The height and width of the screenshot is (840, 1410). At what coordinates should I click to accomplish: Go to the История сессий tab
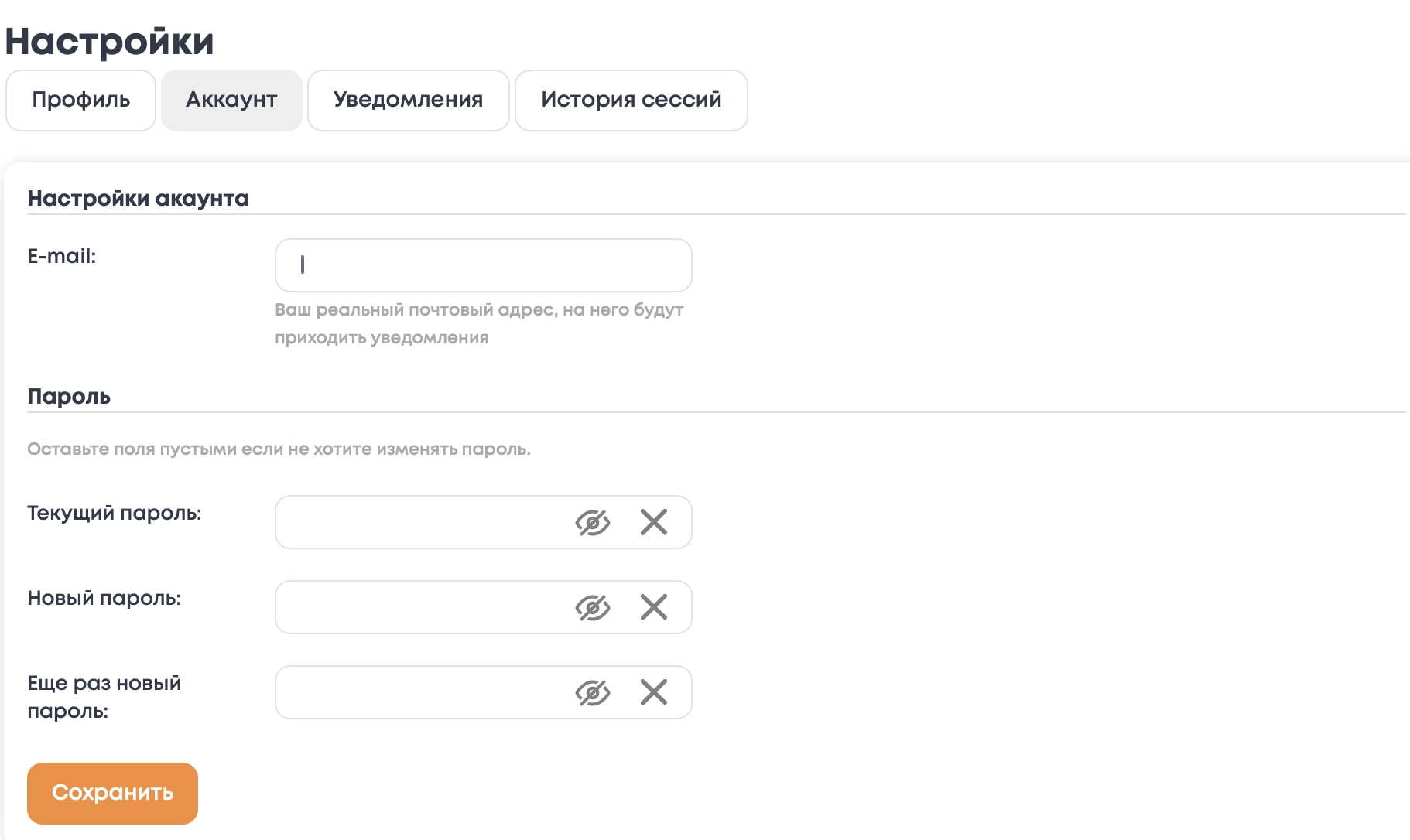631,101
